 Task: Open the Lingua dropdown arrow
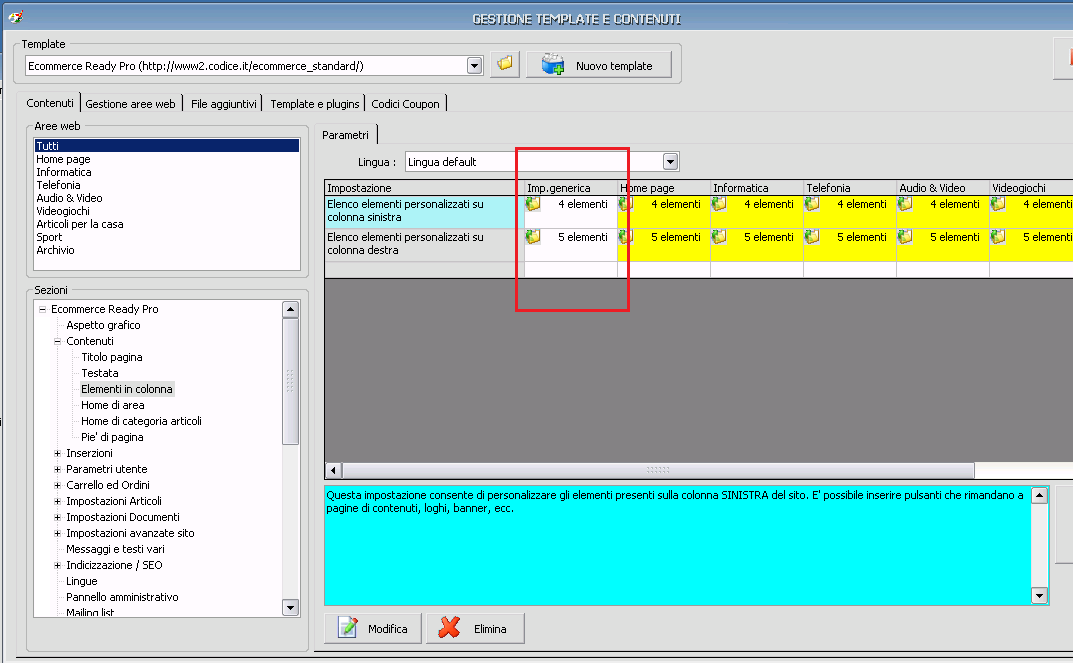pos(670,161)
